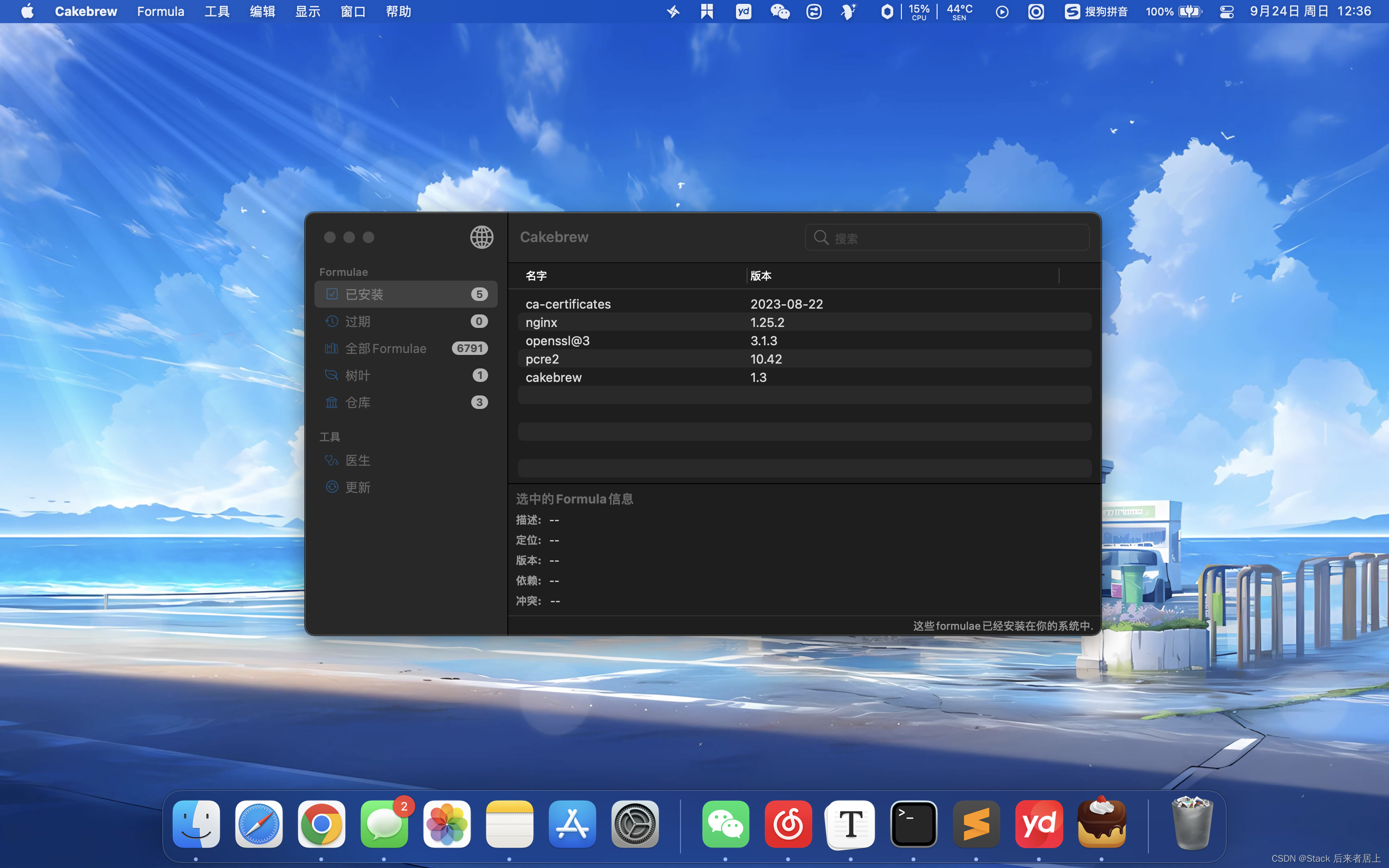The height and width of the screenshot is (868, 1389).
Task: Open Terminal from the Dock
Action: click(x=914, y=824)
